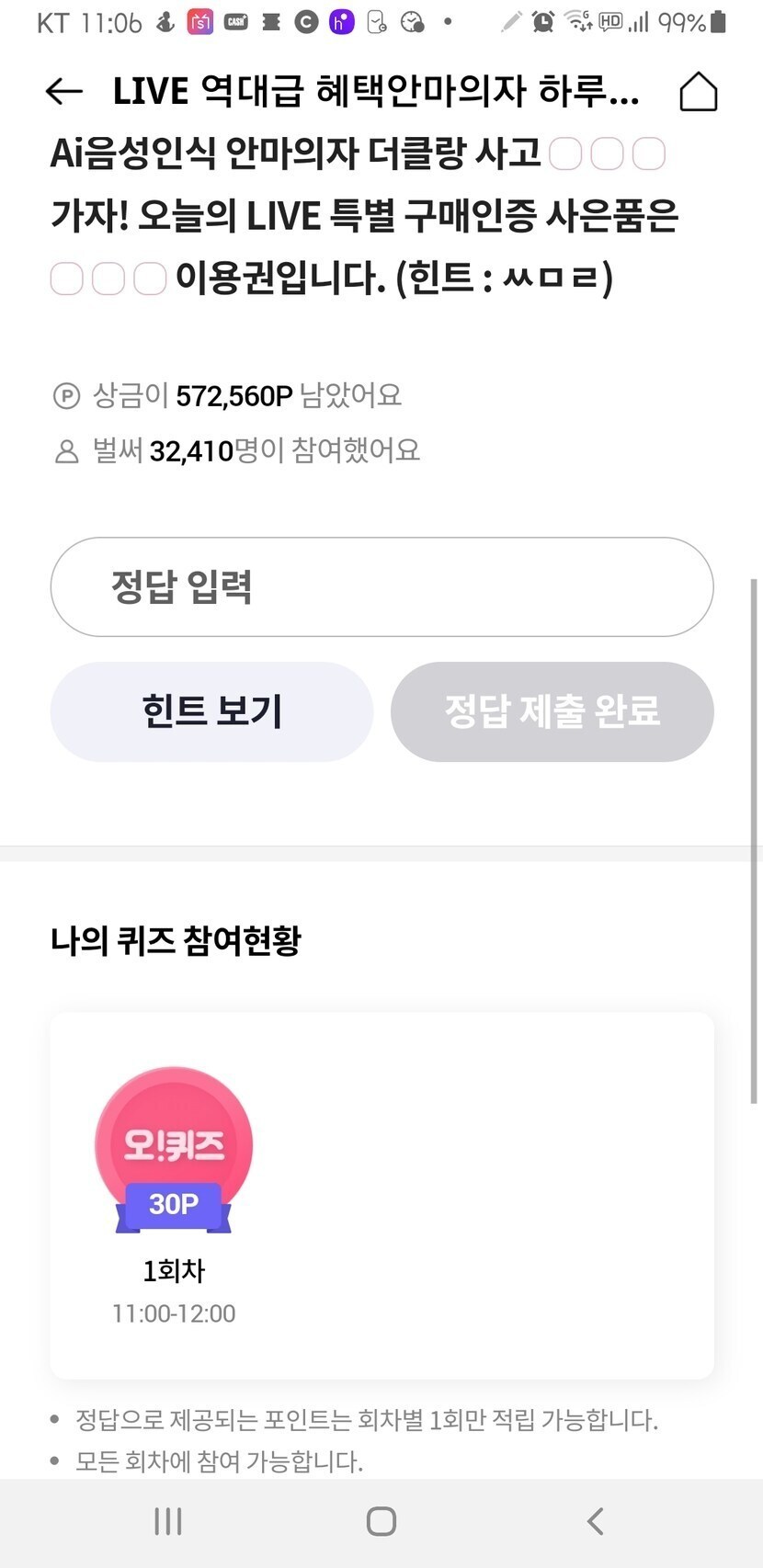This screenshot has height=1568, width=763.
Task: Click the person icon beside 벌써
Action: (x=66, y=451)
